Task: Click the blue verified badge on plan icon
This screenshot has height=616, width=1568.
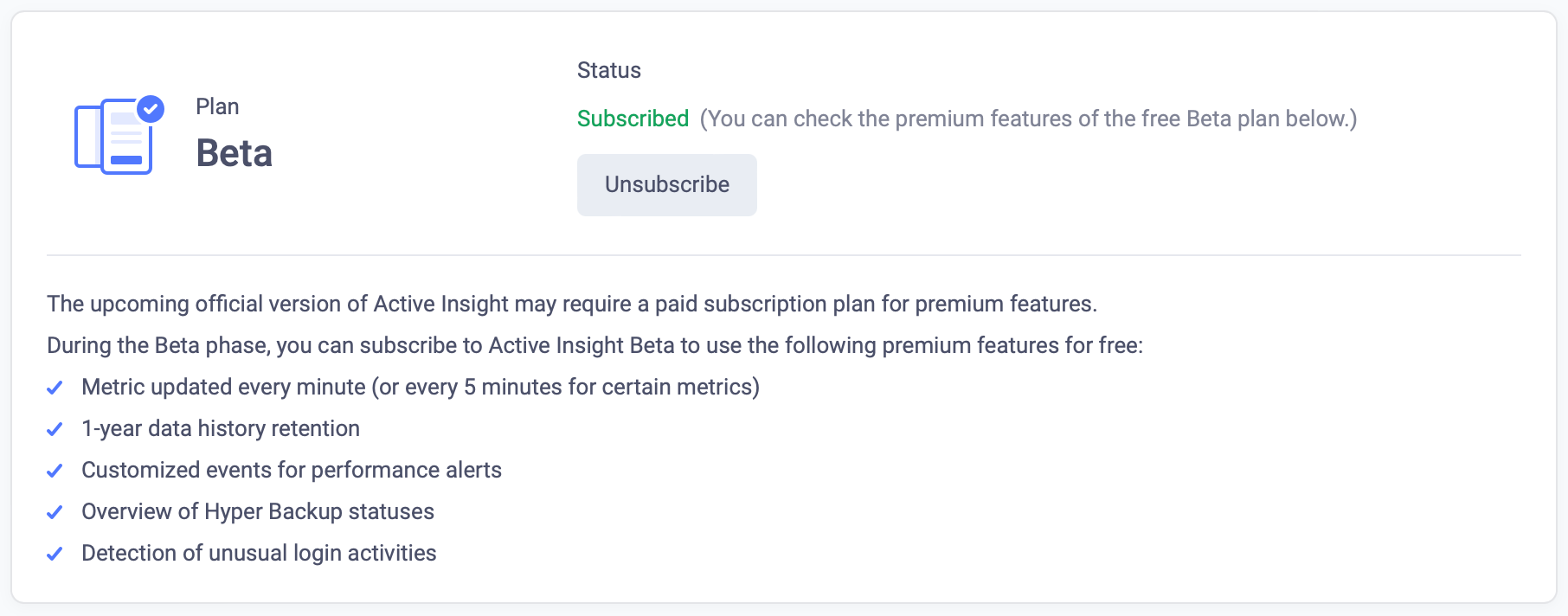Action: click(151, 108)
